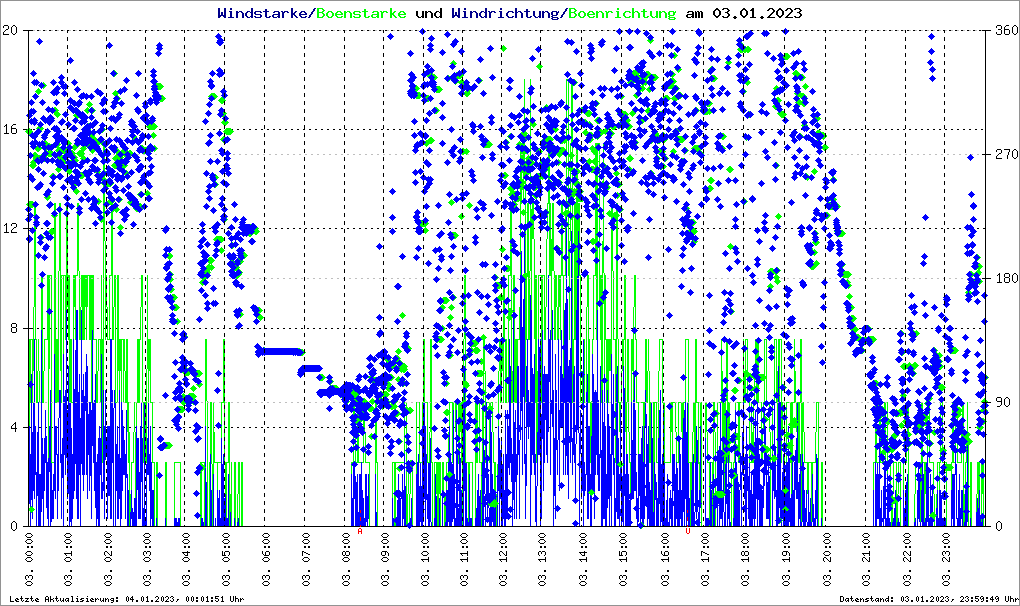Click the '03. 23:00' time axis label
The height and width of the screenshot is (606, 1020).
[x=947, y=559]
